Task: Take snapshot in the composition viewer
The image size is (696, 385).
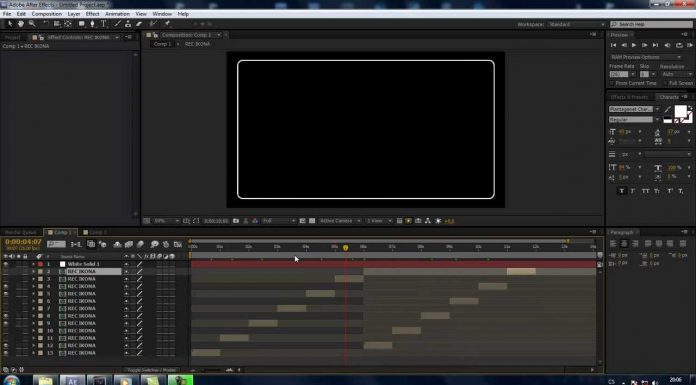Action: [x=236, y=221]
